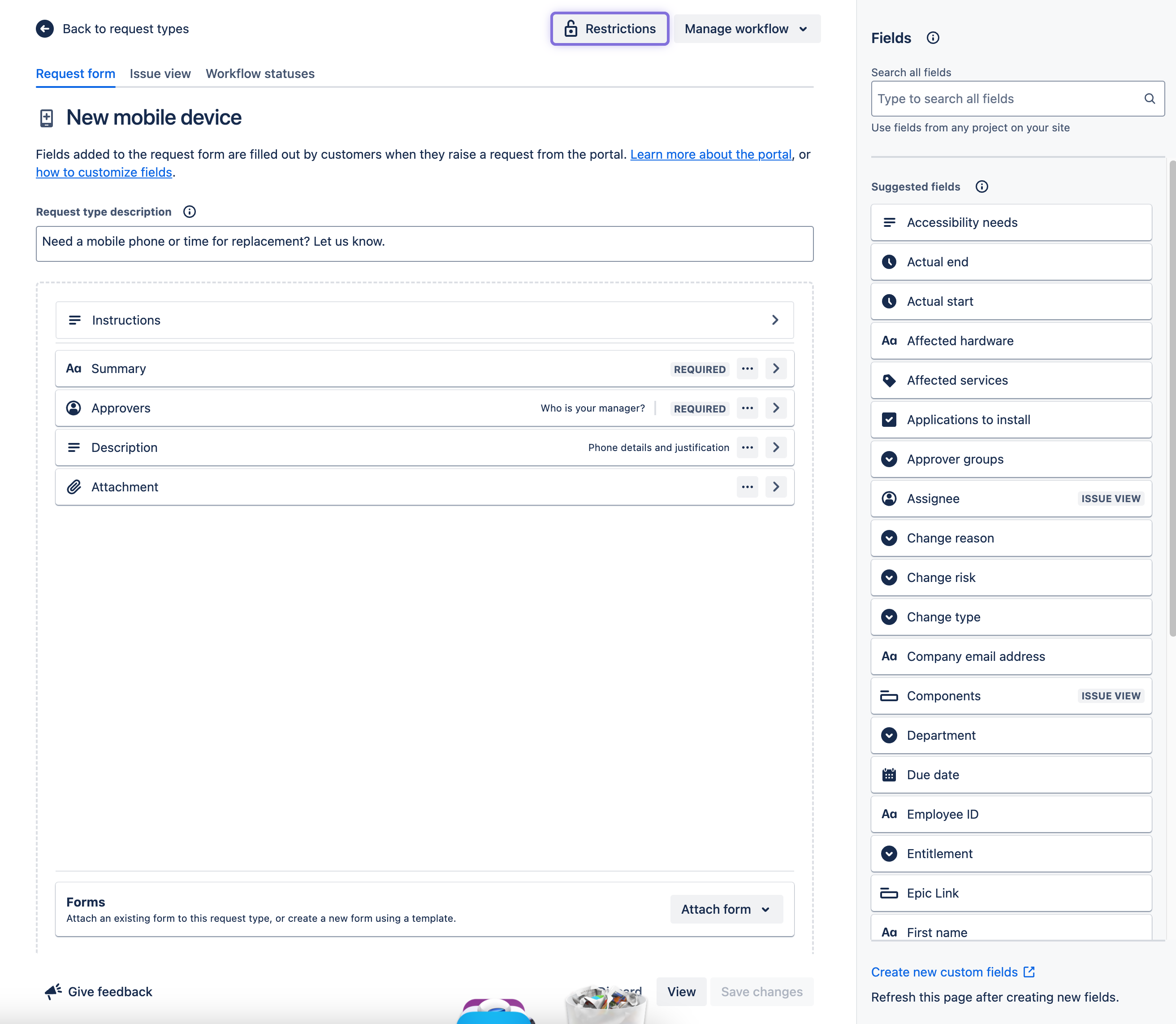
Task: Expand the Summary field chevron
Action: pos(776,369)
